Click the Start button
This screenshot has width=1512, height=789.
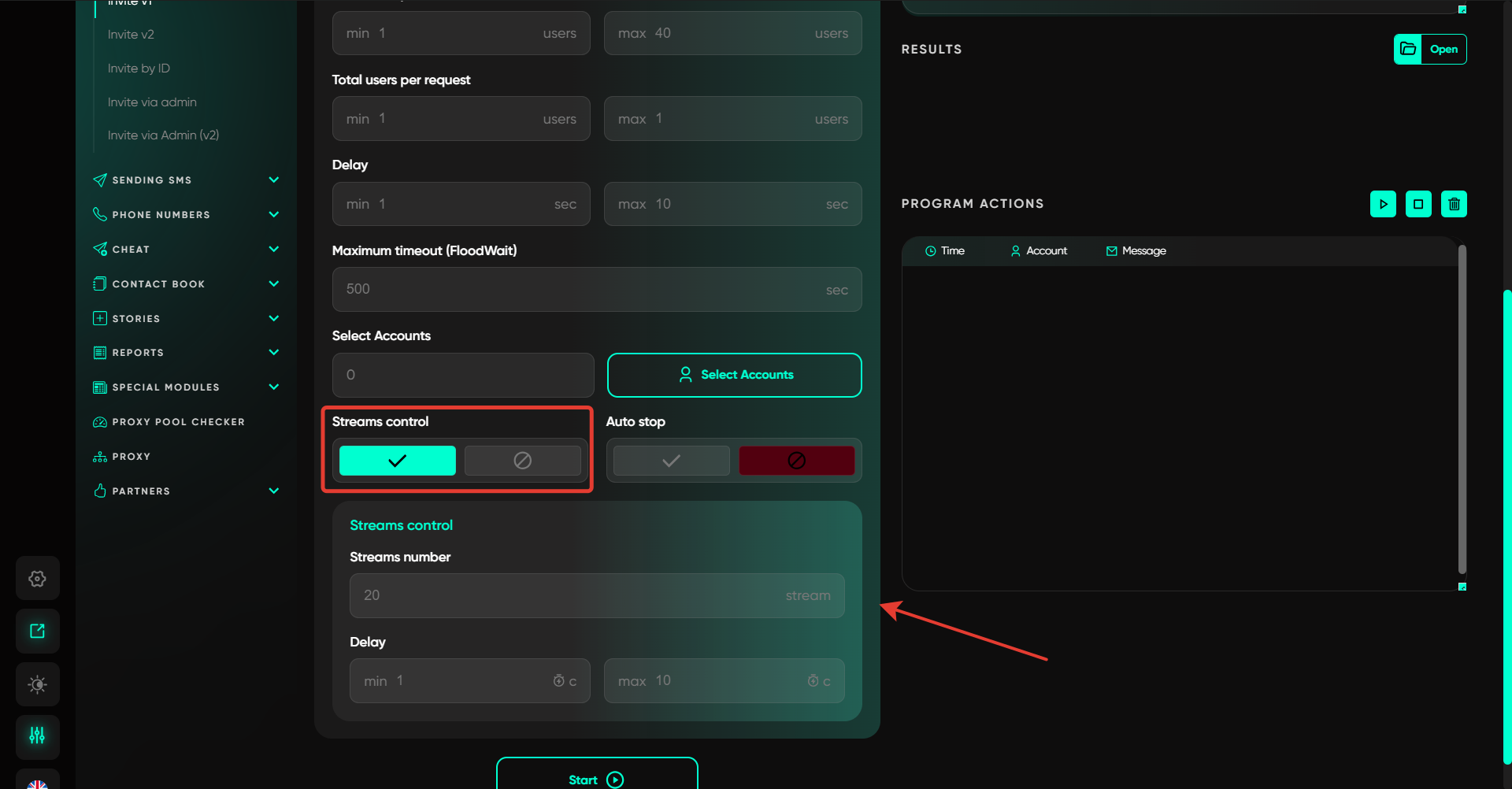tap(596, 778)
